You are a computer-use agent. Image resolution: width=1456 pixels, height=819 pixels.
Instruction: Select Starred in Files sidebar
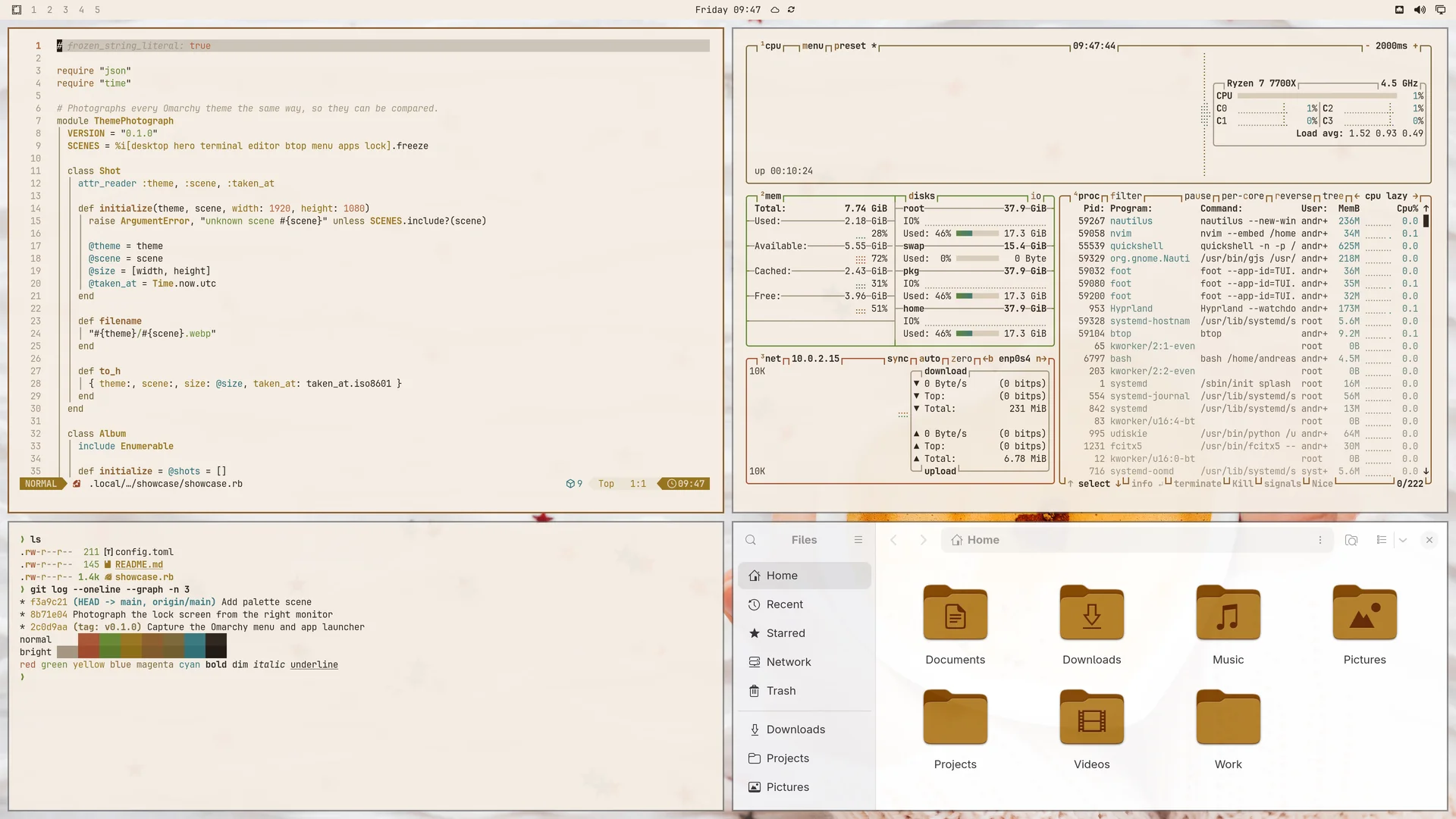tap(805, 633)
